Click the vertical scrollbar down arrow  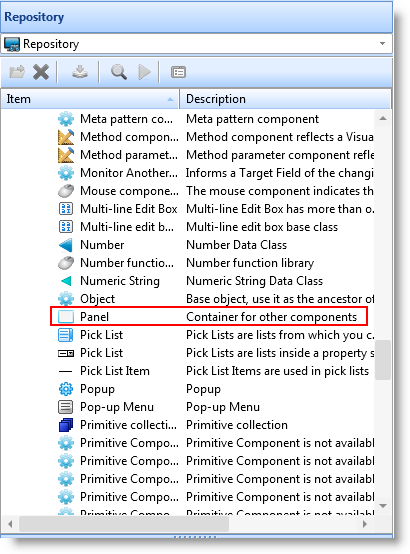click(x=383, y=506)
